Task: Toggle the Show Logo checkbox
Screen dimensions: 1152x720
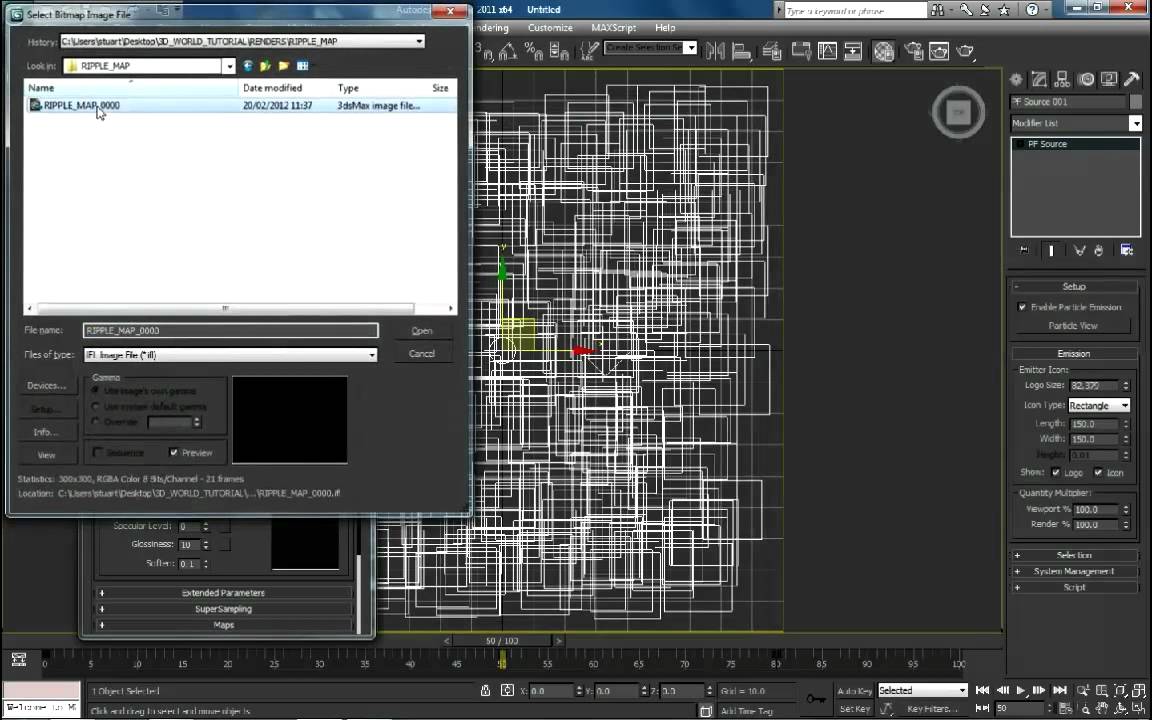Action: (x=1056, y=472)
